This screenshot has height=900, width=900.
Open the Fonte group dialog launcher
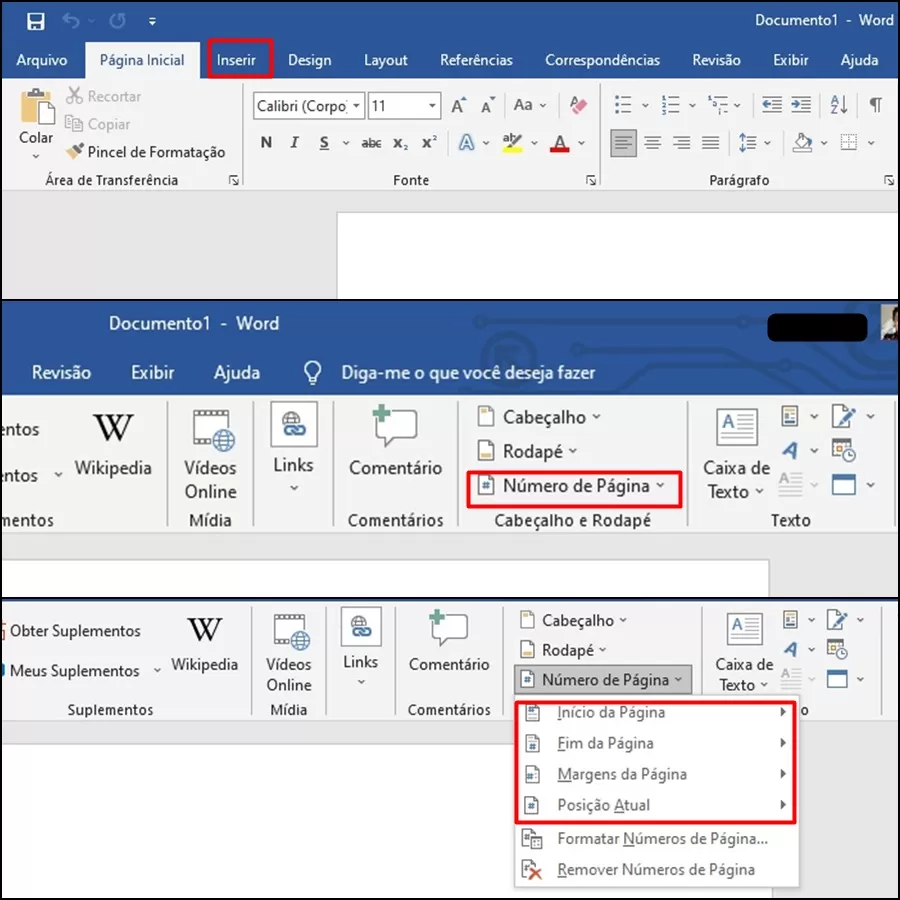[x=591, y=180]
